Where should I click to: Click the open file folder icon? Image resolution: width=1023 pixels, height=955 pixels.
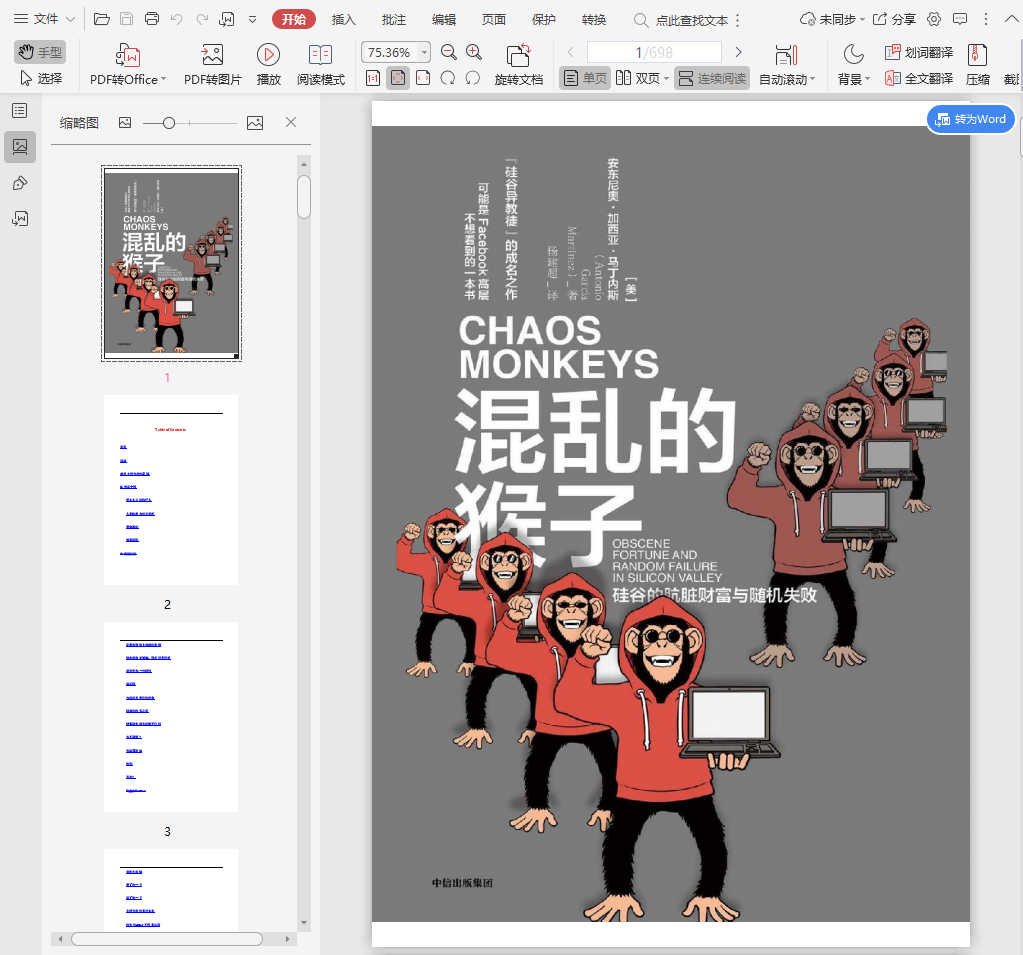tap(102, 19)
